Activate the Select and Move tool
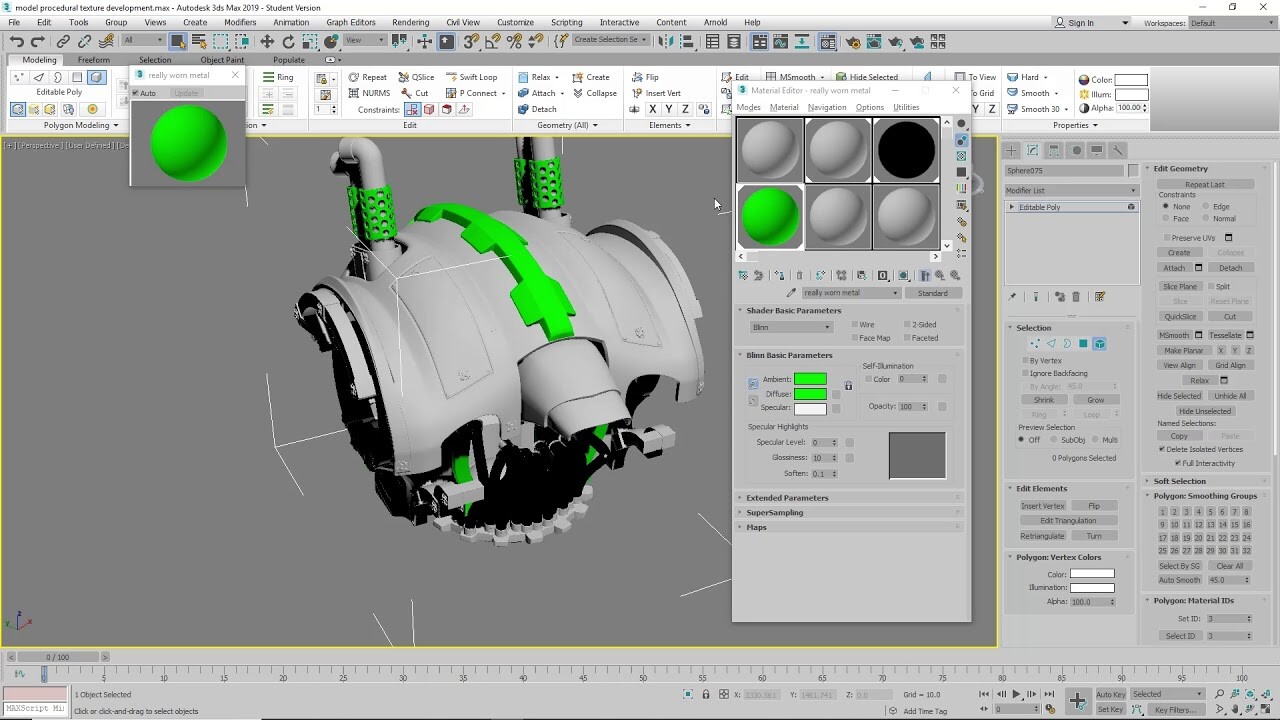This screenshot has height=720, width=1280. click(x=268, y=41)
